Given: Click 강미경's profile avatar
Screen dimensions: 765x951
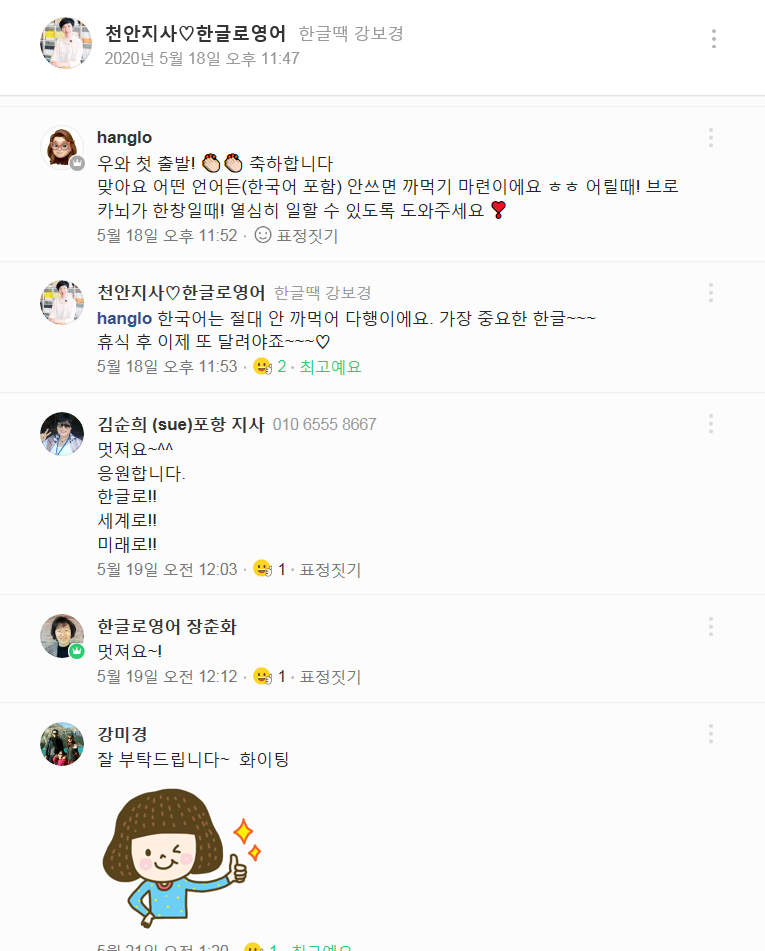Looking at the screenshot, I should tap(62, 744).
